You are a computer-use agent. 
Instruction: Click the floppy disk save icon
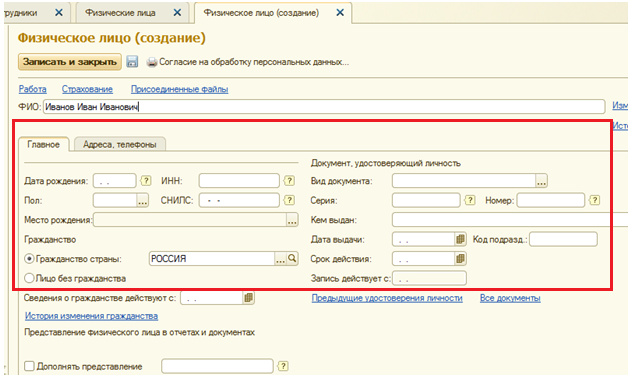pos(132,62)
